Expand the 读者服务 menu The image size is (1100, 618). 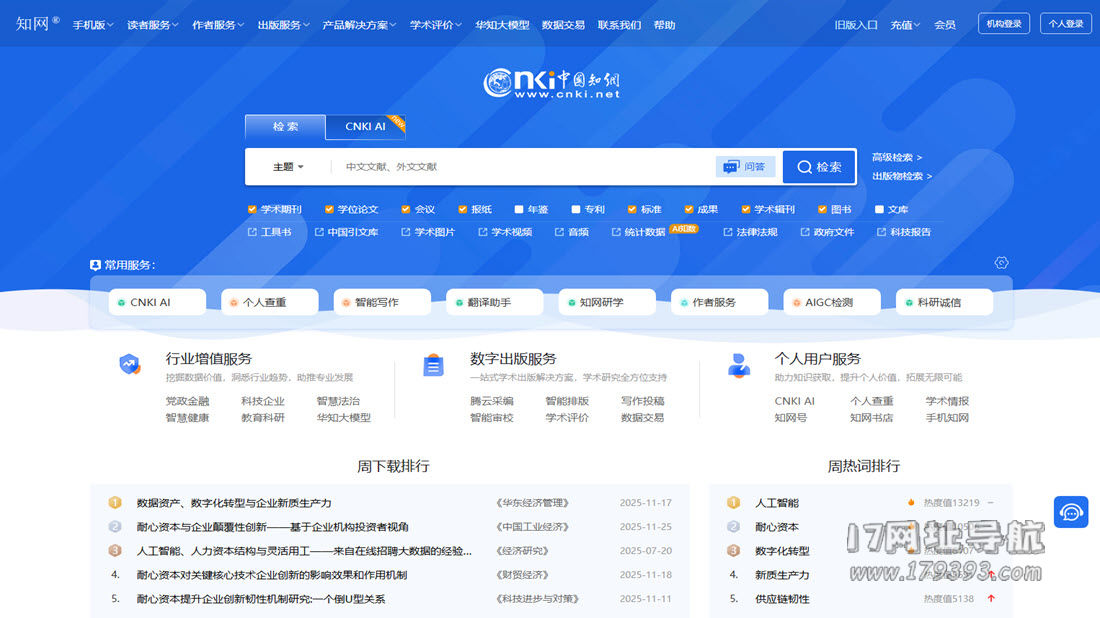pos(153,25)
